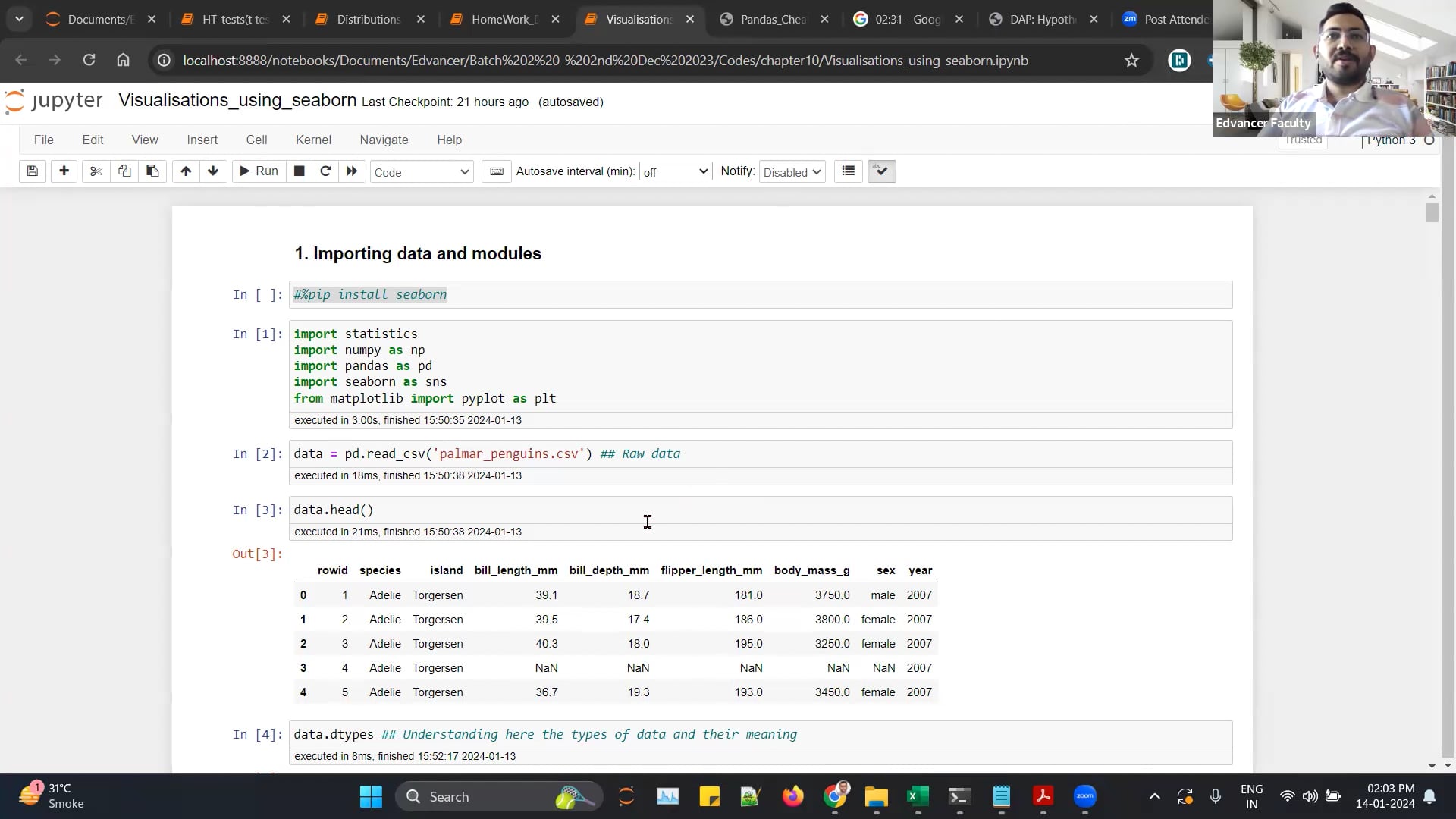This screenshot has height=819, width=1456.
Task: Click the Trusted notebook indicator
Action: tap(1303, 140)
